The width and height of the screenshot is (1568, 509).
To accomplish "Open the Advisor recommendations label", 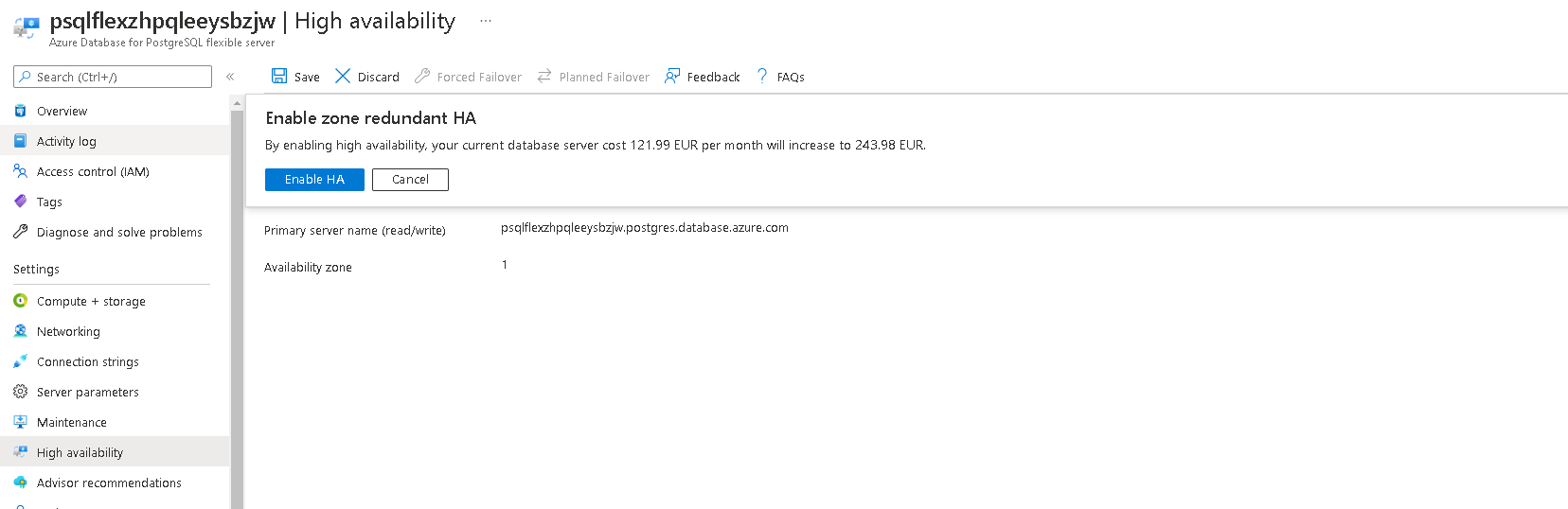I will coord(109,483).
